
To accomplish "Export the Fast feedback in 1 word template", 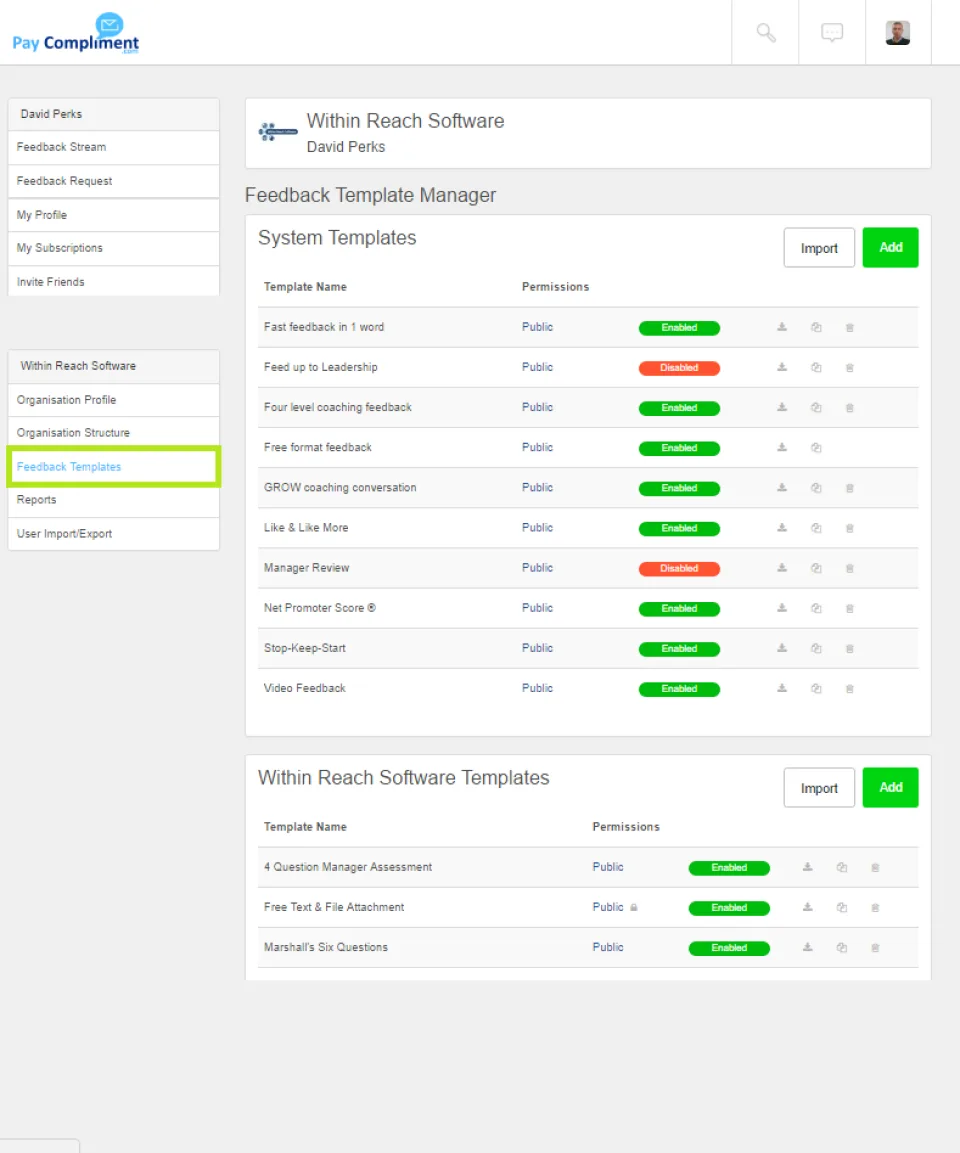I will (x=782, y=327).
